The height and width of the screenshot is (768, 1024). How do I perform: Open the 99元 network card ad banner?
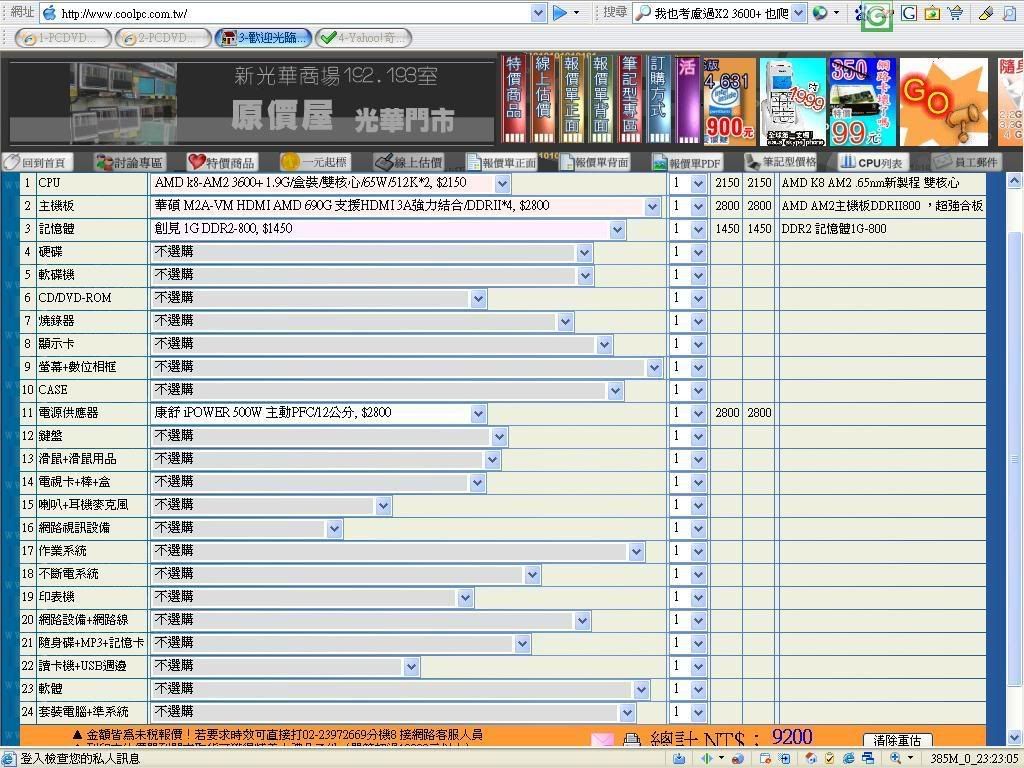pyautogui.click(x=861, y=101)
